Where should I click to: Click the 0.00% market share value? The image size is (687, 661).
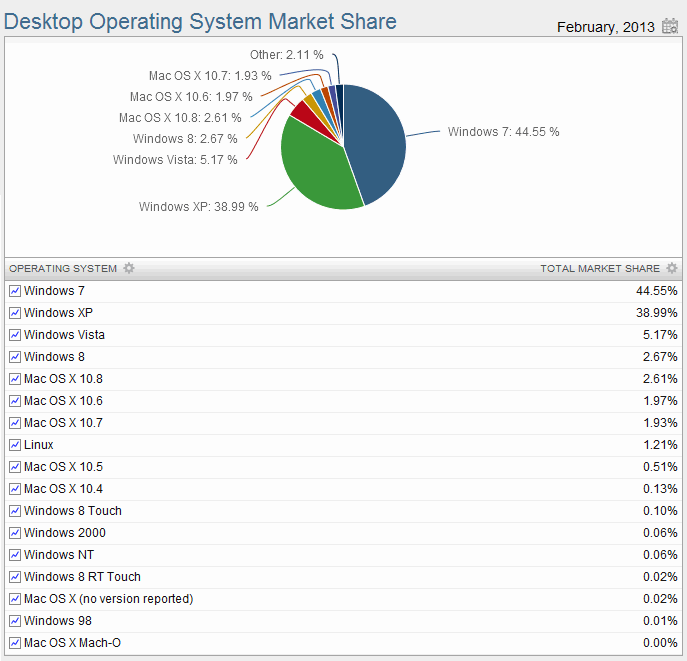660,643
